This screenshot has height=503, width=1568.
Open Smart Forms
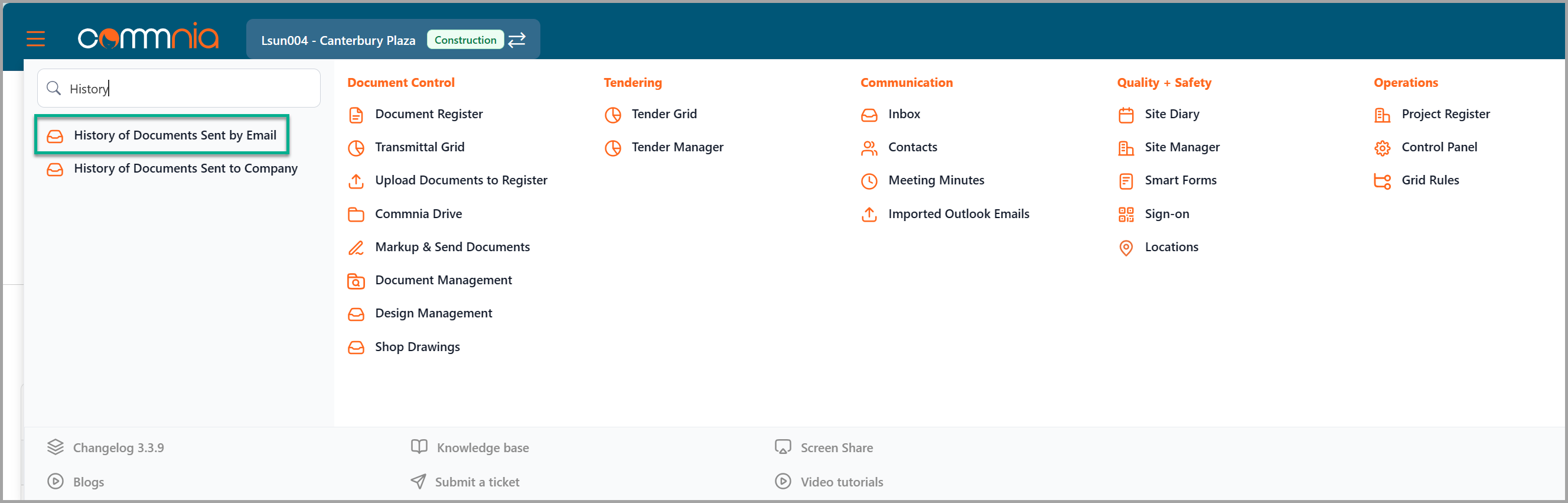point(1180,180)
